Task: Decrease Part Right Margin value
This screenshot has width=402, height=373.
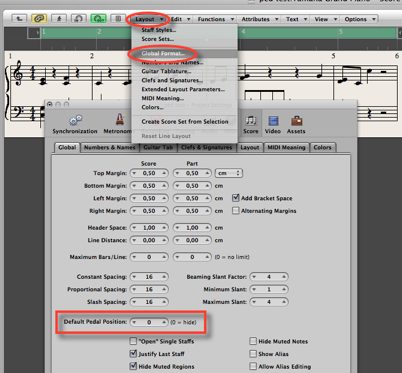Action: 177,211
